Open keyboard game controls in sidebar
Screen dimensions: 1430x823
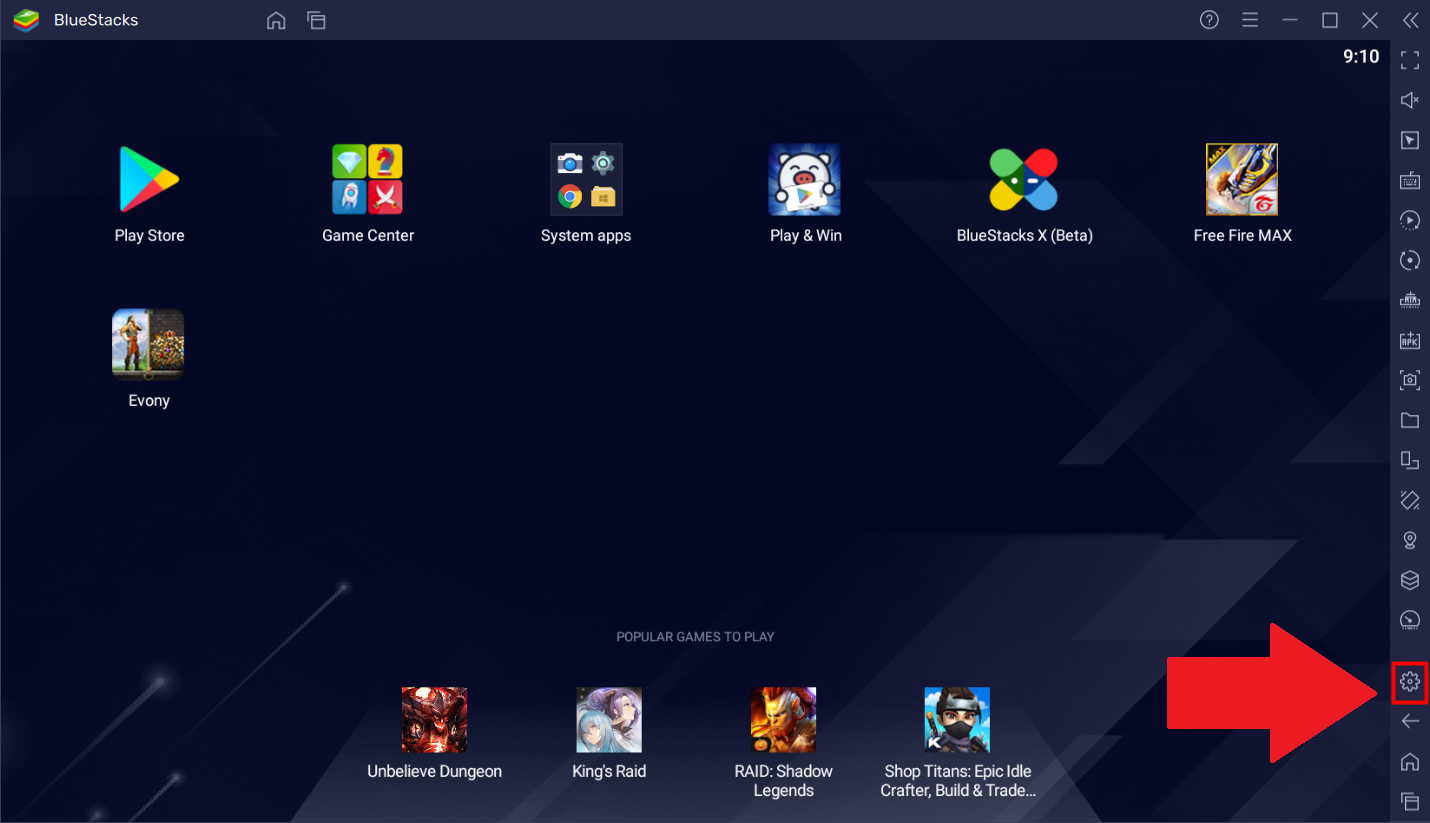click(x=1410, y=180)
